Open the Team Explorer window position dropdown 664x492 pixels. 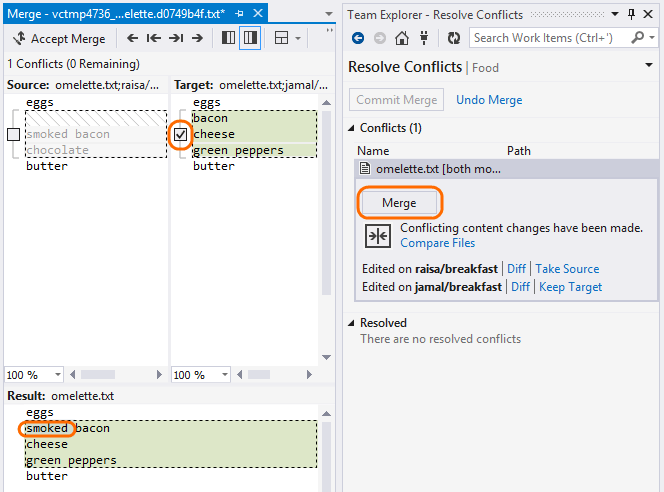click(615, 14)
